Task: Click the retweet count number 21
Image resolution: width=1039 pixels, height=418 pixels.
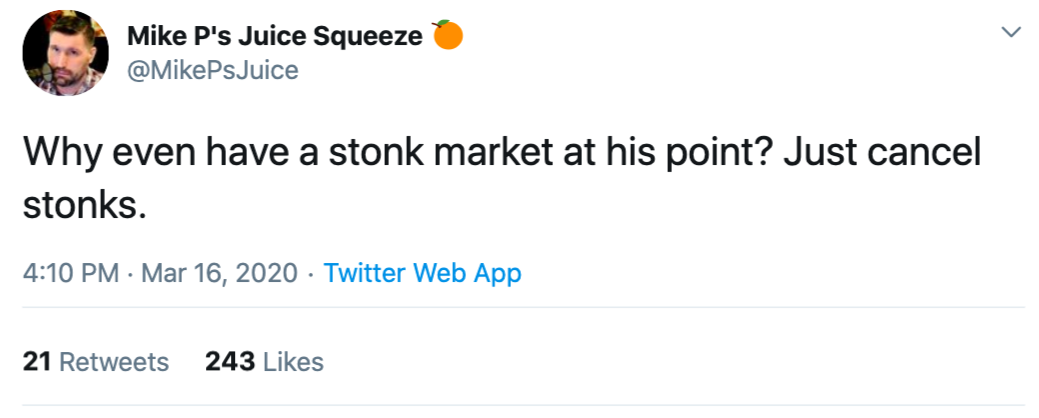Action: [x=37, y=361]
